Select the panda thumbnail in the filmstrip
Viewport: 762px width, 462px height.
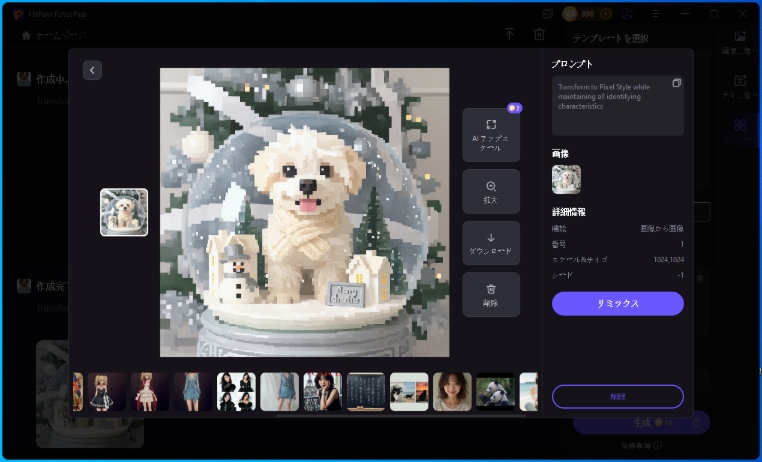pyautogui.click(x=495, y=392)
